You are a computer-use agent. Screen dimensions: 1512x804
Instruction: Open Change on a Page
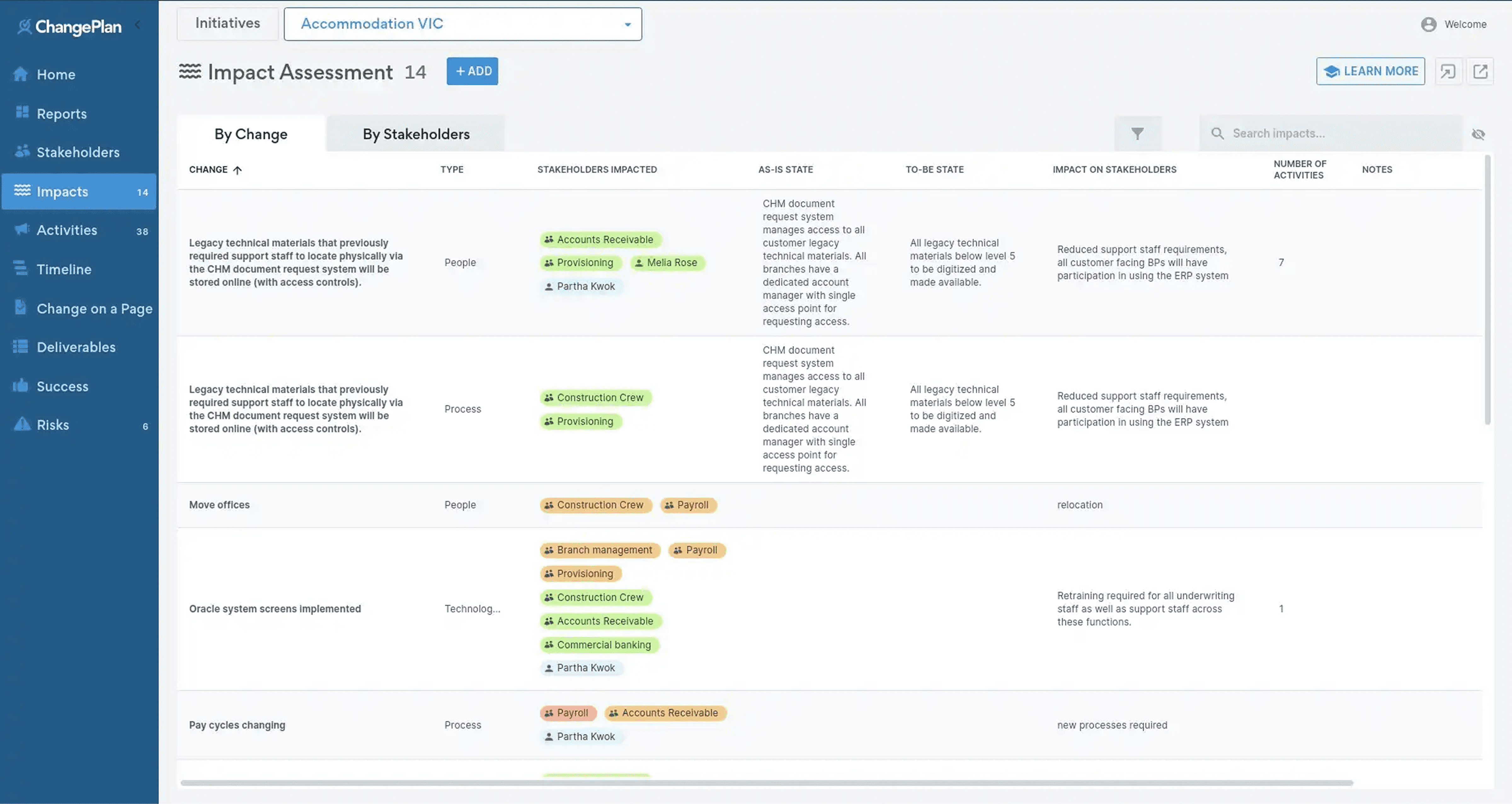pyautogui.click(x=94, y=308)
